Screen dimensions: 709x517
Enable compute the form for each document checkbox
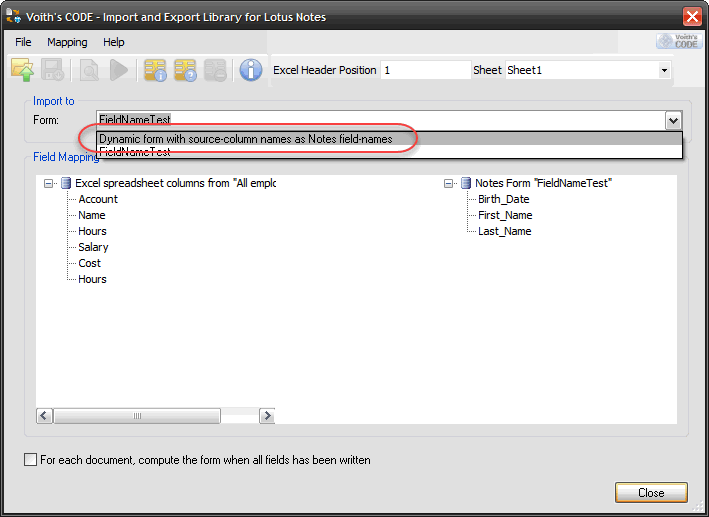pos(30,460)
